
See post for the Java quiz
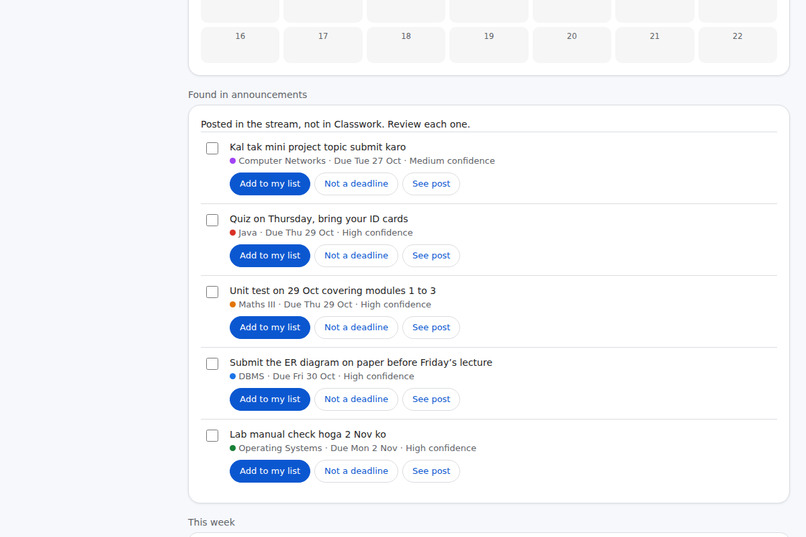pos(431,256)
